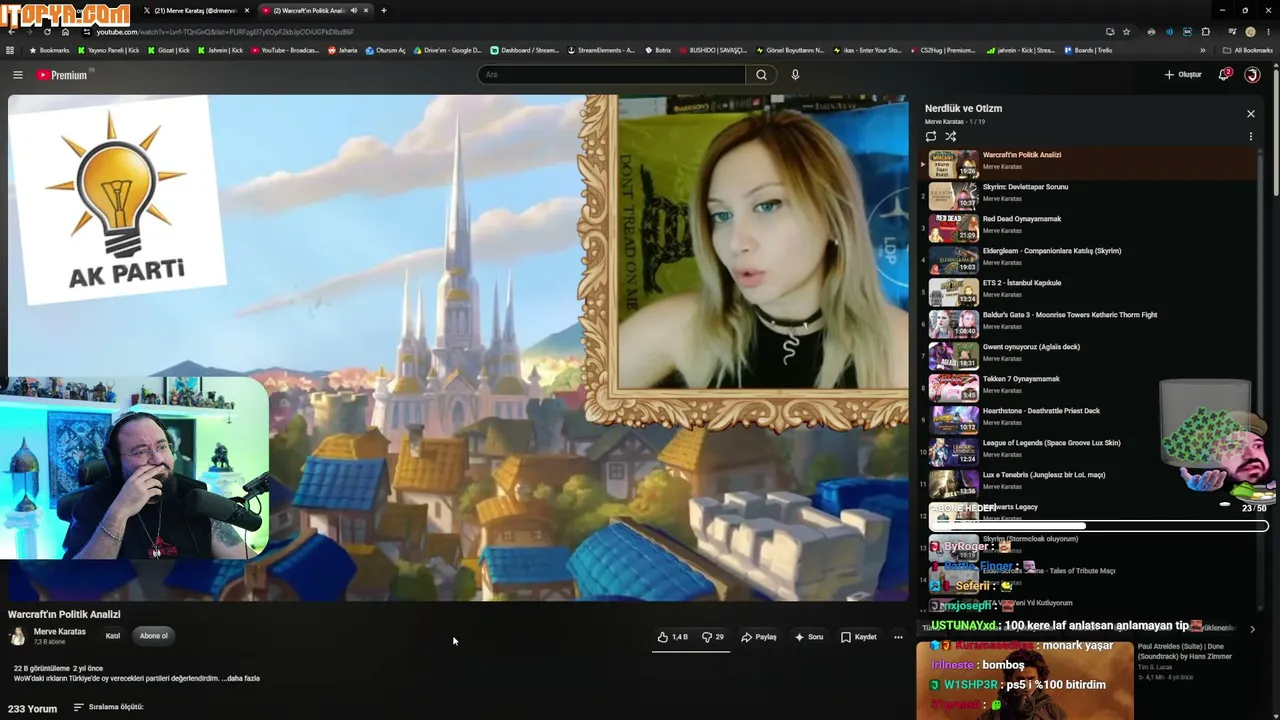Viewport: 1280px width, 720px height.
Task: Open the YouTube guide hamburger menu
Action: click(x=17, y=75)
